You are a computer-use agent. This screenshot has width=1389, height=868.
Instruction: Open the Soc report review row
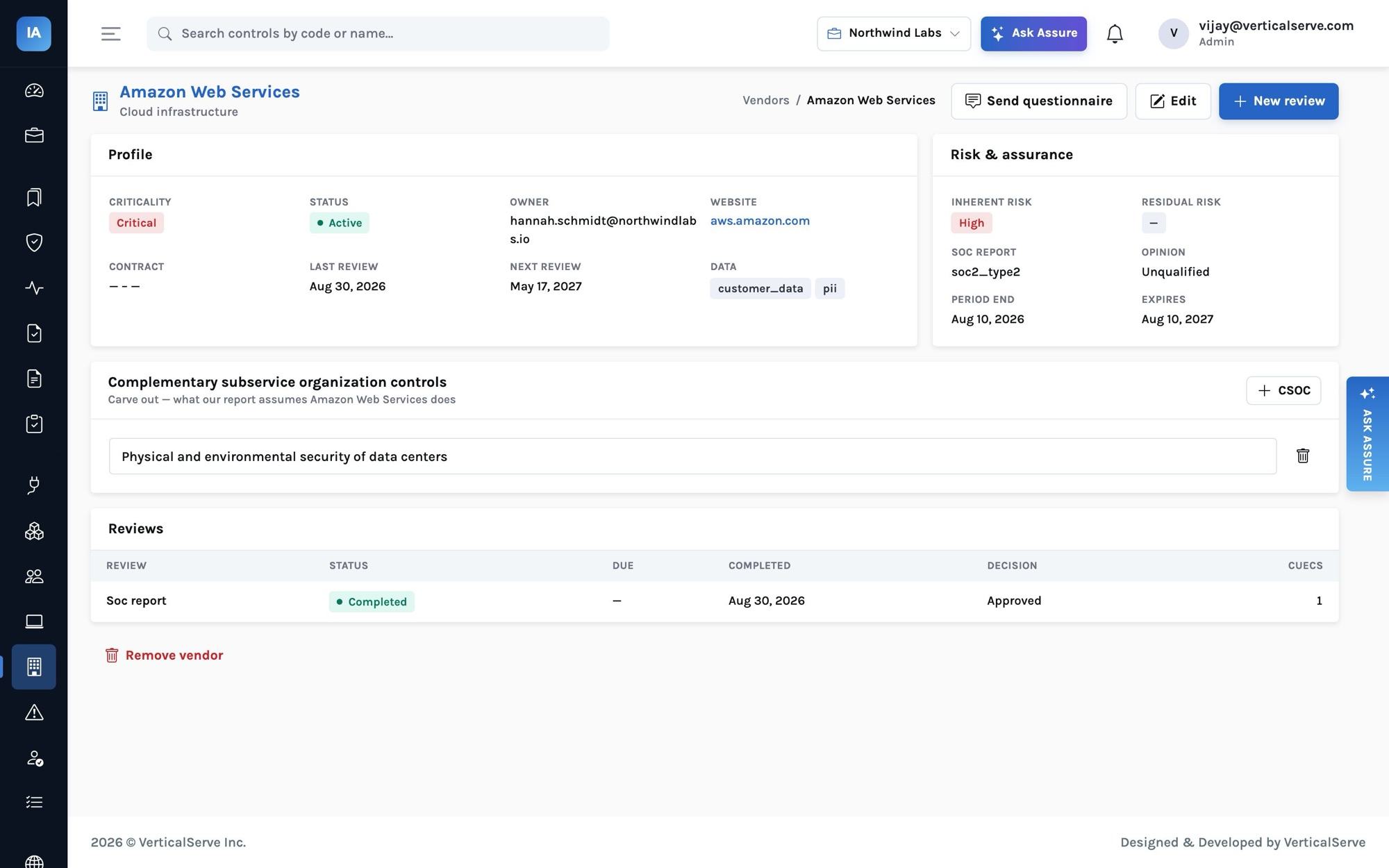tap(714, 601)
